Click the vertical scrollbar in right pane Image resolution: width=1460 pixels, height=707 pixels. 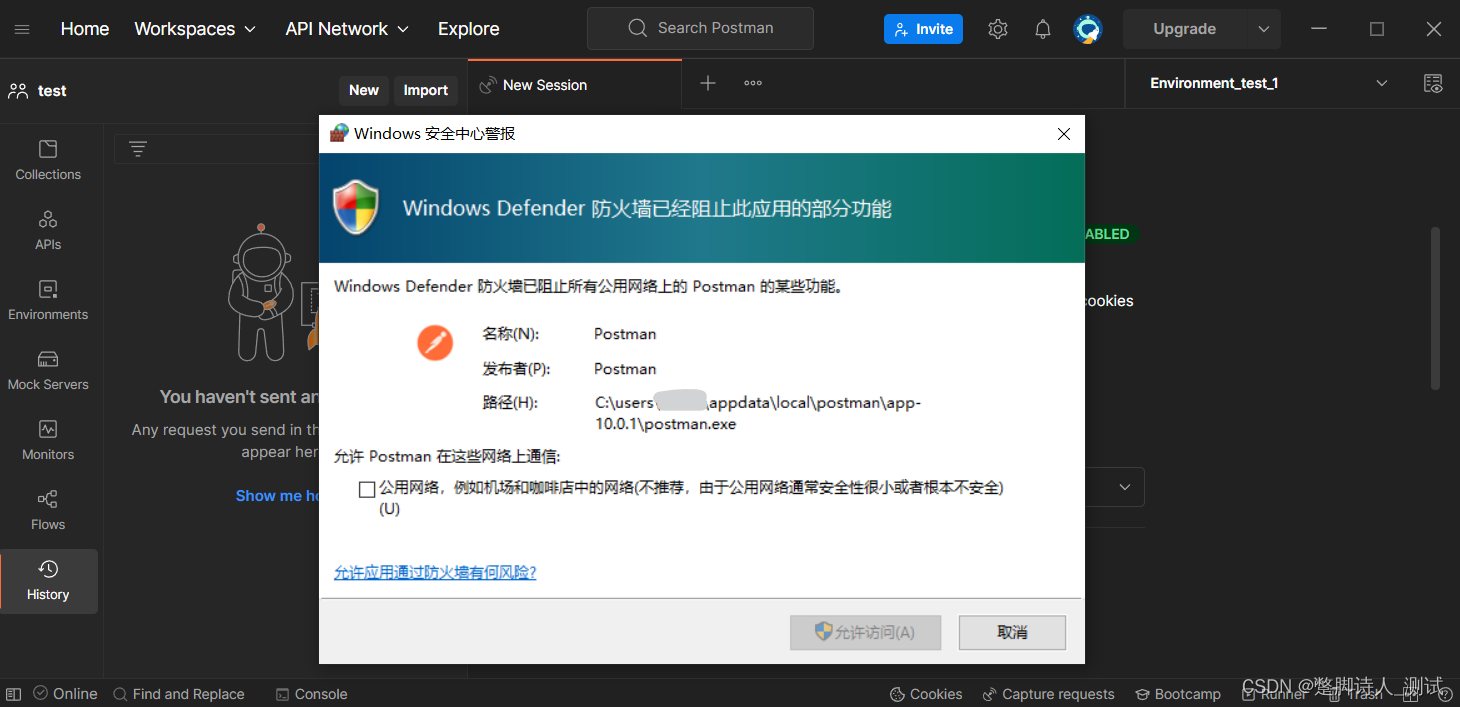(1435, 308)
